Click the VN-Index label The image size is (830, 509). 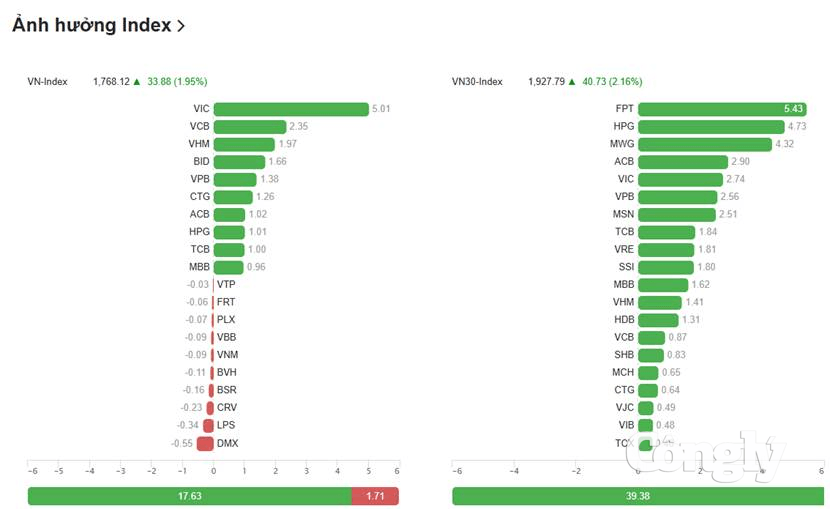click(x=48, y=81)
